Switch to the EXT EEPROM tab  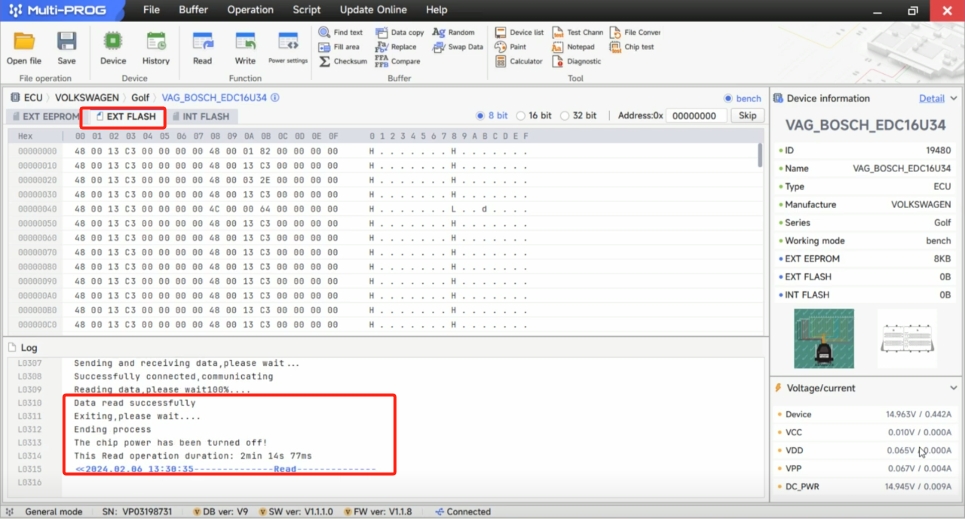point(45,116)
